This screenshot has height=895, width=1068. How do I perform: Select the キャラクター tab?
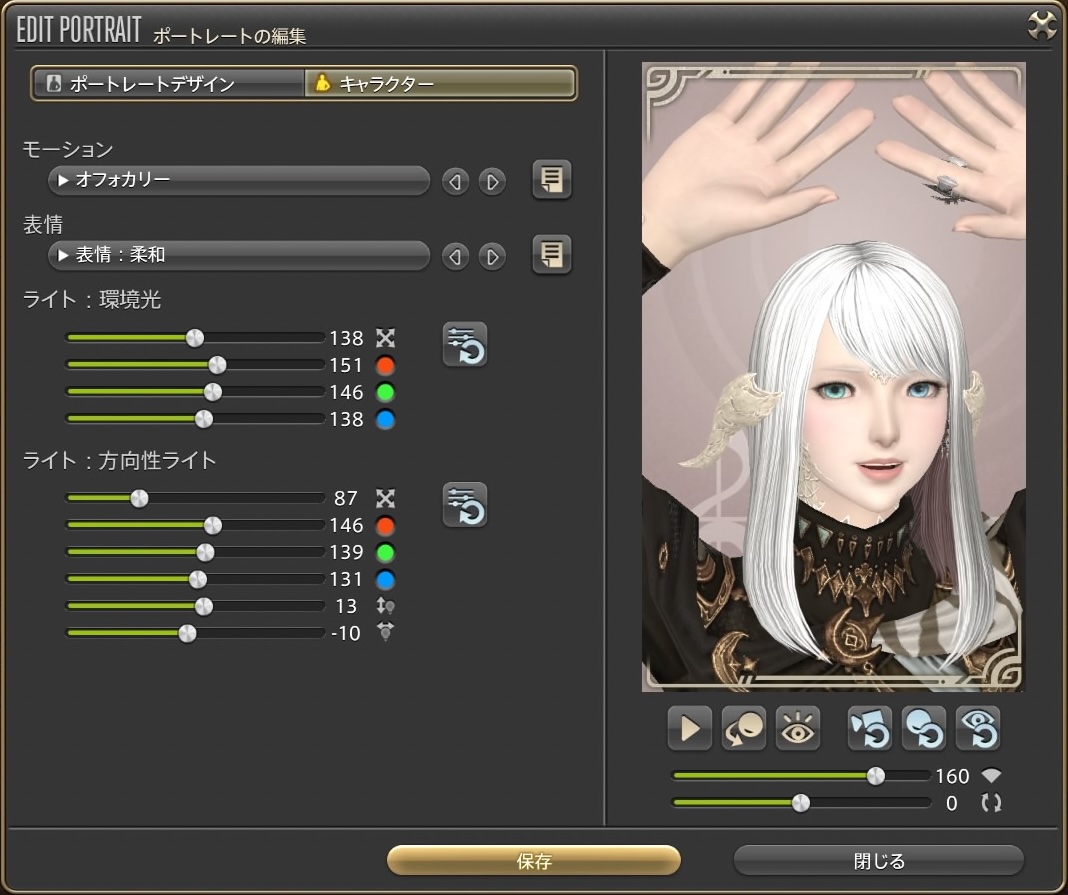tap(440, 84)
